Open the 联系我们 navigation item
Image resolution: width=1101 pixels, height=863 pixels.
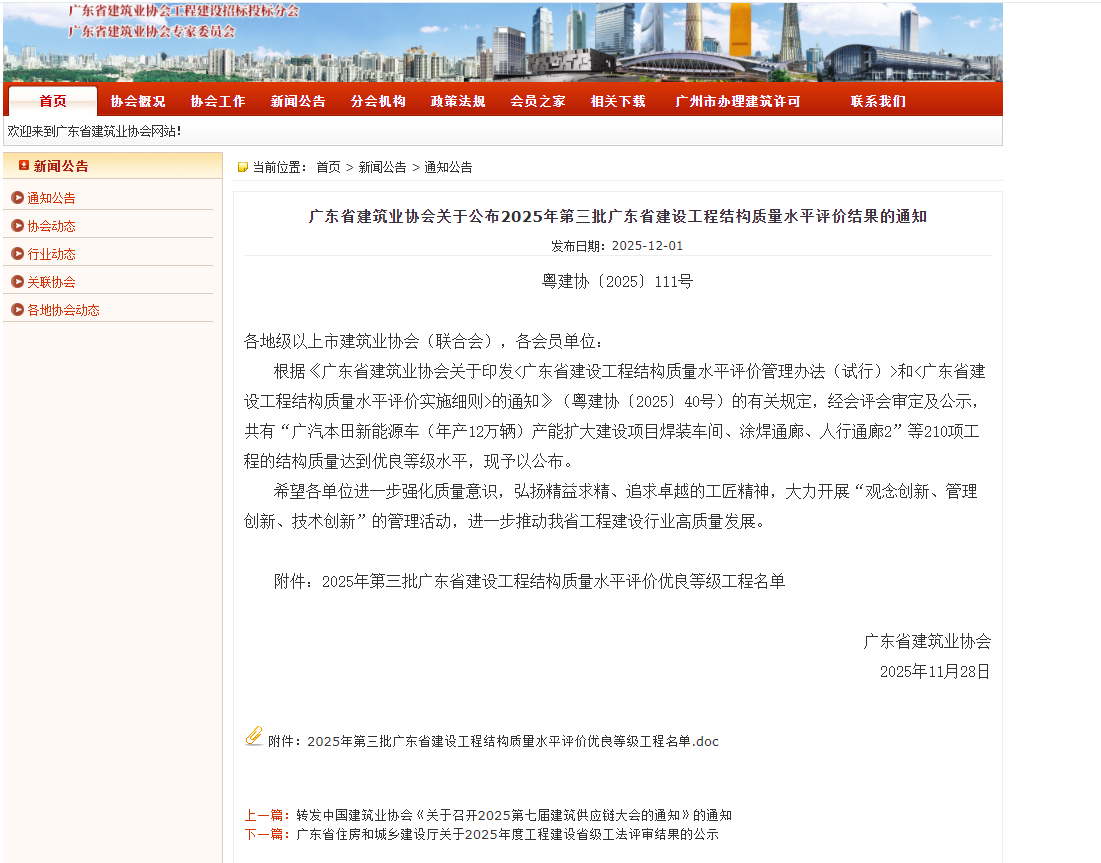tap(878, 101)
